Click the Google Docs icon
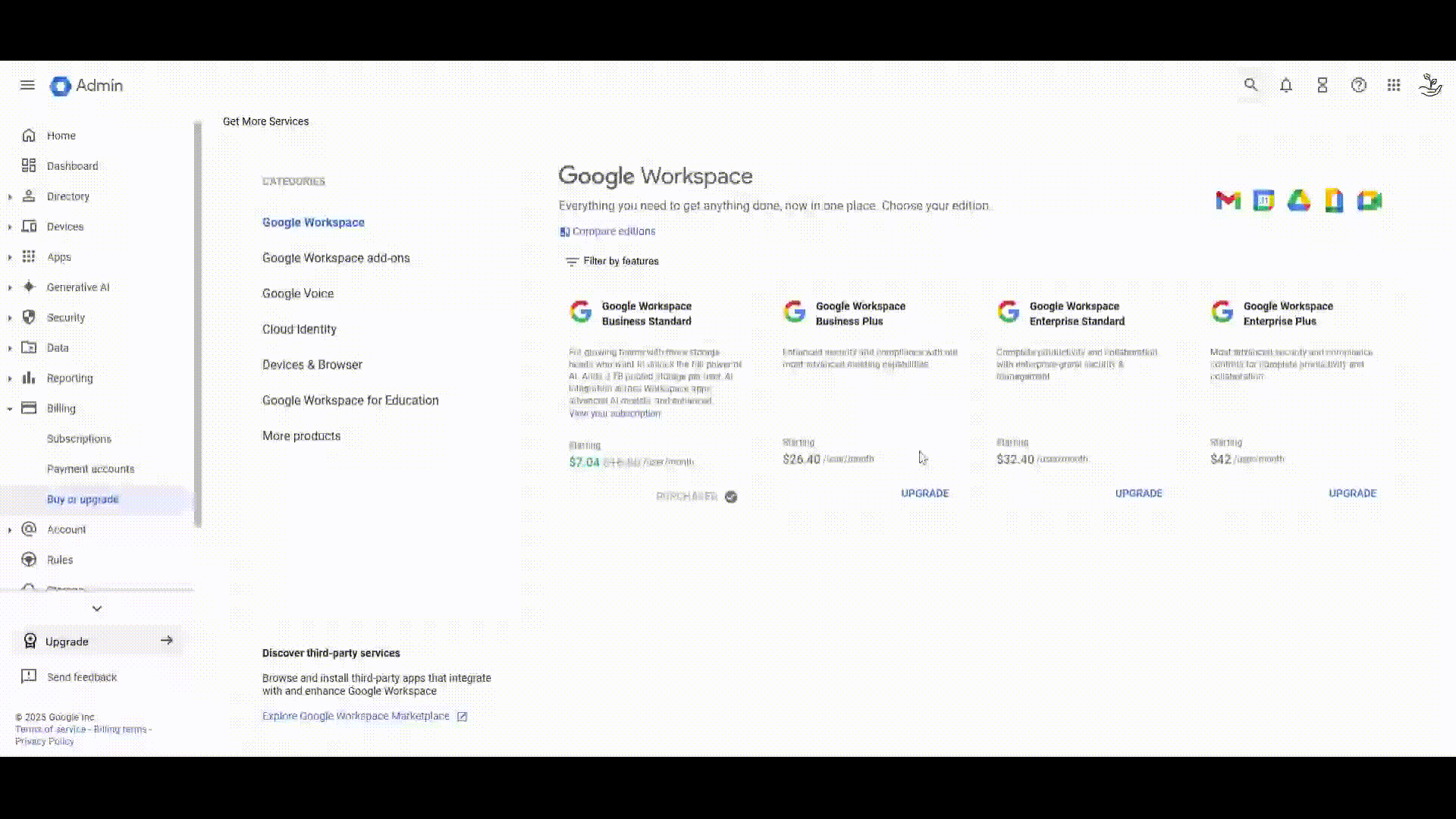Screen dimensions: 1456x819 pos(1334,201)
